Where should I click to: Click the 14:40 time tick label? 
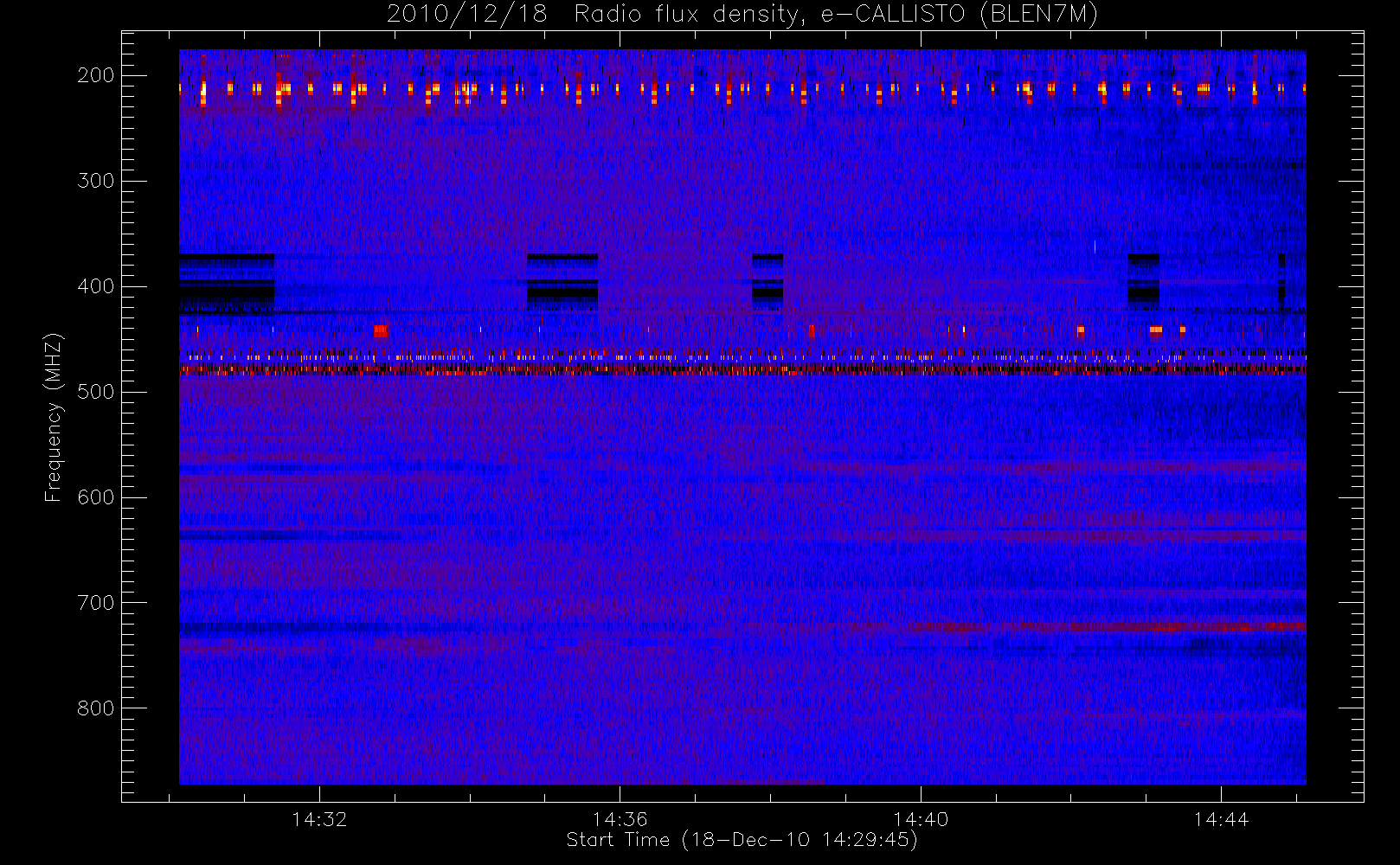point(921,819)
